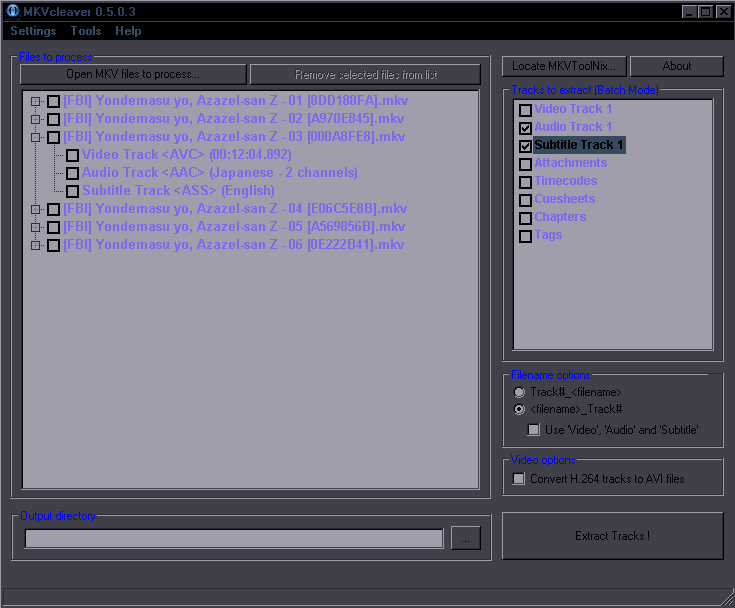Image resolution: width=735 pixels, height=608 pixels.
Task: Select file name Azazel-san Z - 04 [E06C5E8B].mkv
Action: pos(235,209)
